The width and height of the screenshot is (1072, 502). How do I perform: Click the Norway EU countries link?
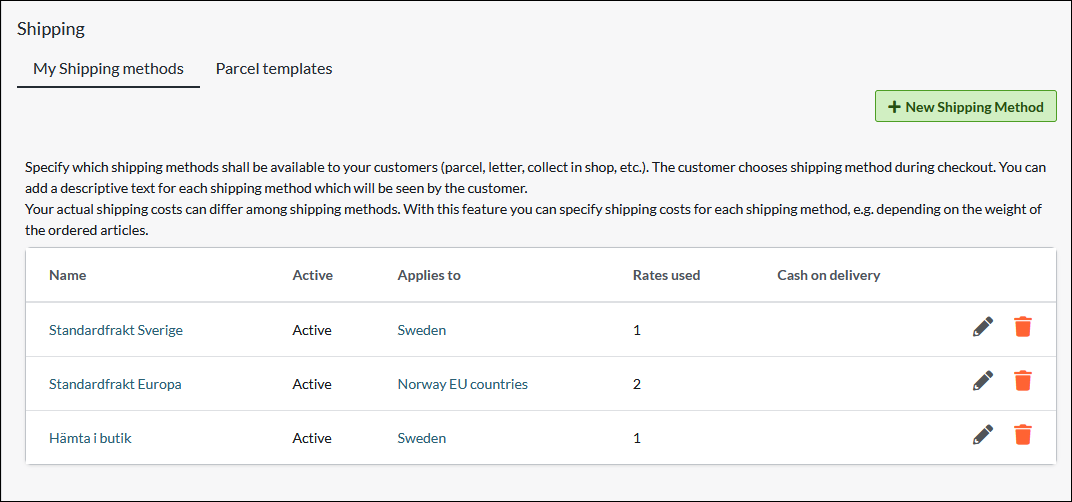[x=462, y=384]
